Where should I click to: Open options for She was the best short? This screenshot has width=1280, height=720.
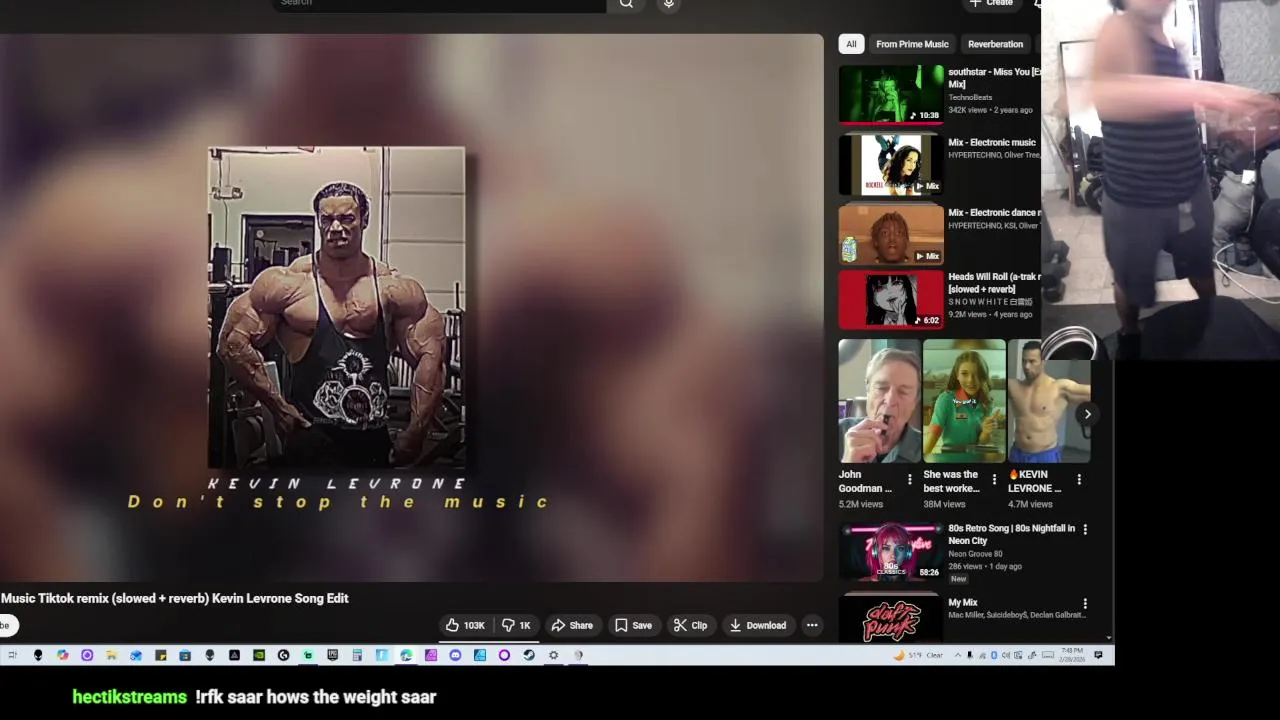994,480
